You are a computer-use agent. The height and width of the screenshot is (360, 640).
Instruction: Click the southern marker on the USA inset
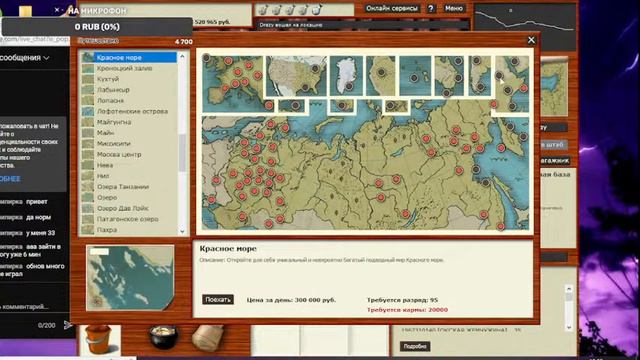pos(305,87)
